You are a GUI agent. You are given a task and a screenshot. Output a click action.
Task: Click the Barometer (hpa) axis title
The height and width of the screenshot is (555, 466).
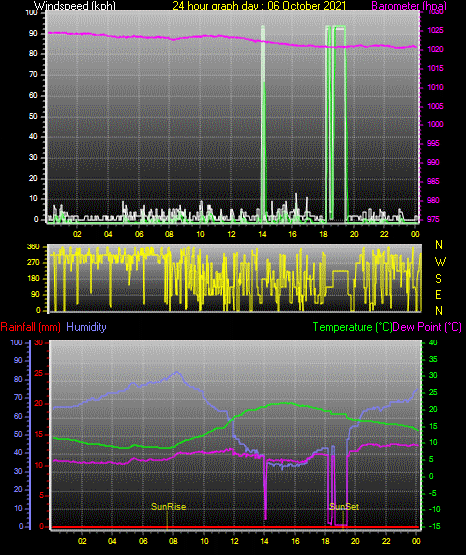point(409,6)
